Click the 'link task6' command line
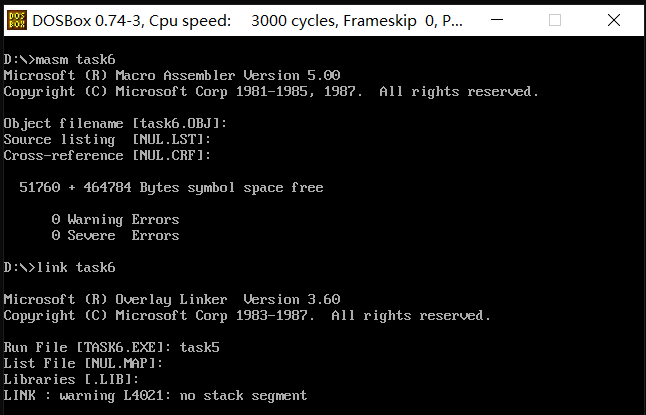 click(x=59, y=268)
